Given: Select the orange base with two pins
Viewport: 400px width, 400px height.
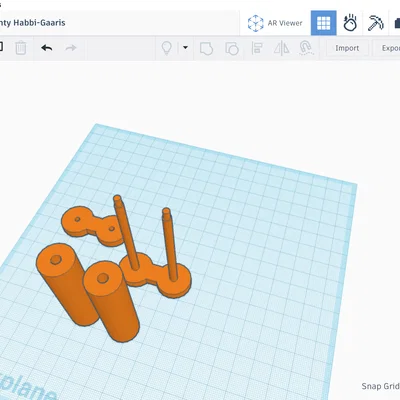Looking at the screenshot, I should [x=155, y=275].
